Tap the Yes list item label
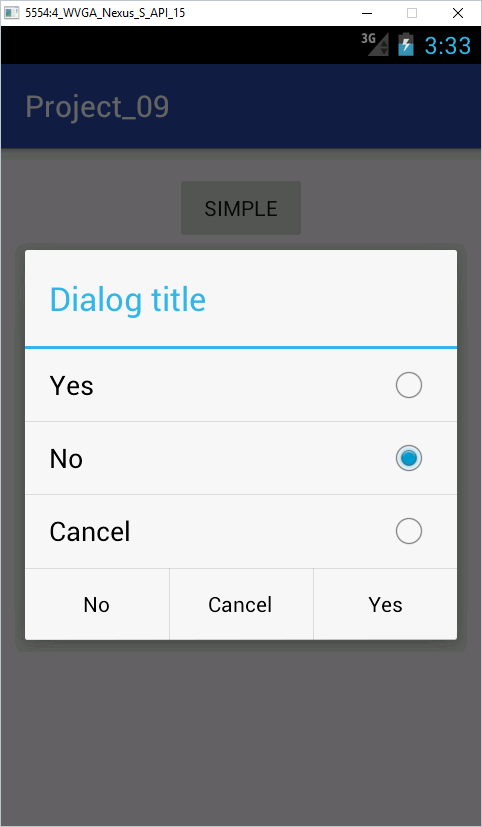Image resolution: width=482 pixels, height=827 pixels. pos(72,386)
